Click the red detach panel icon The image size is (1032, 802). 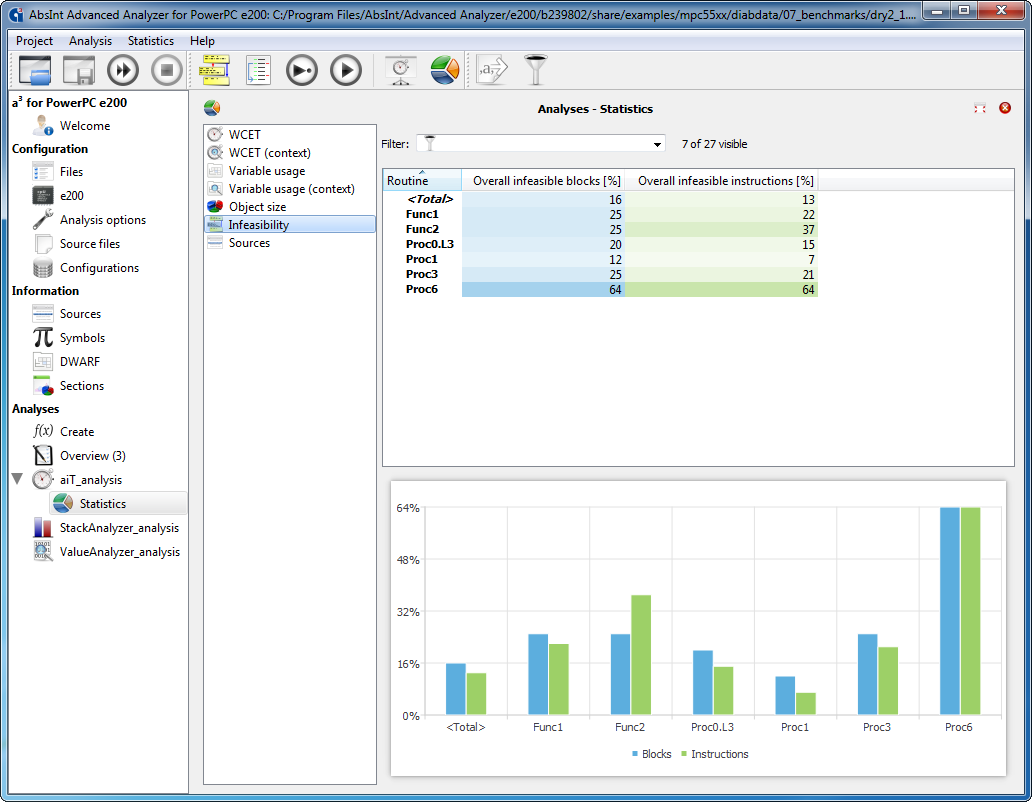coord(980,108)
